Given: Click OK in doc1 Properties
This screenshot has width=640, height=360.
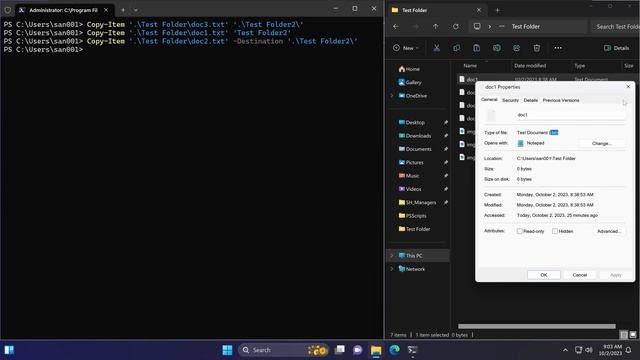Looking at the screenshot, I should [x=544, y=275].
